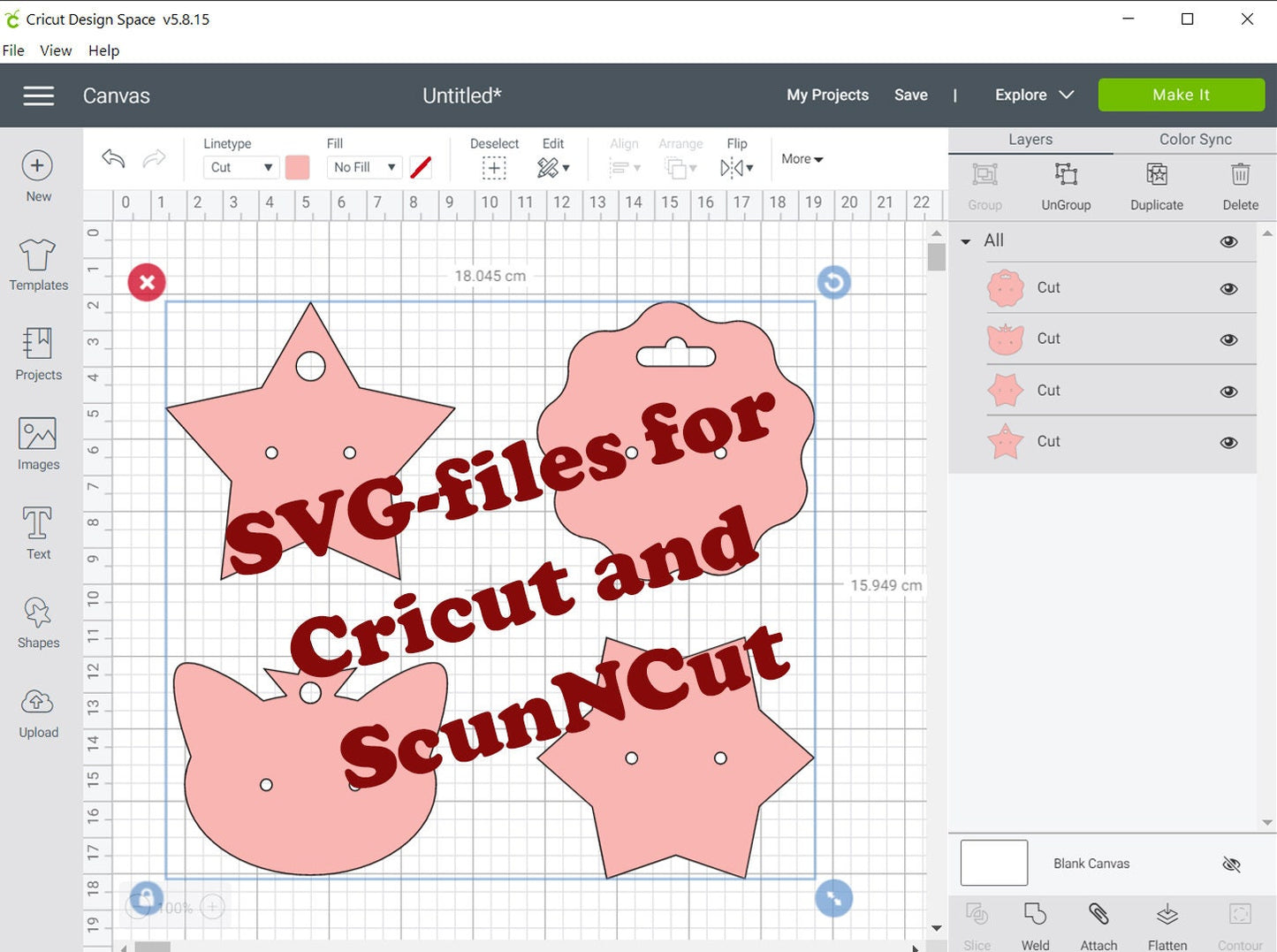Screen dimensions: 1277x952
Task: Click the lock proportions handle on selection
Action: (146, 899)
